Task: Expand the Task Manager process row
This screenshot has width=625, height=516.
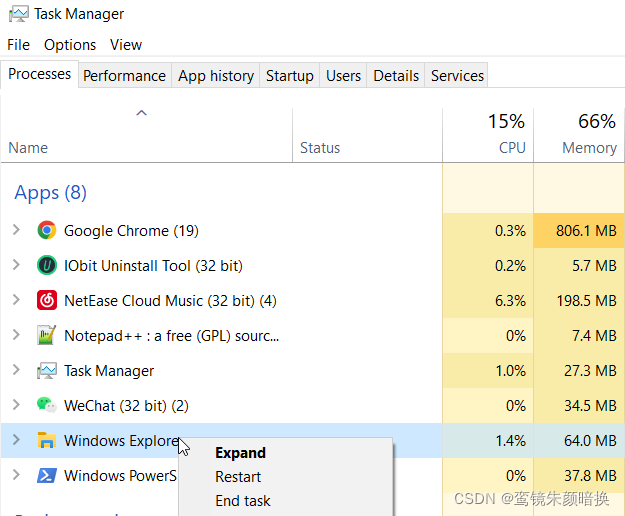Action: 16,370
